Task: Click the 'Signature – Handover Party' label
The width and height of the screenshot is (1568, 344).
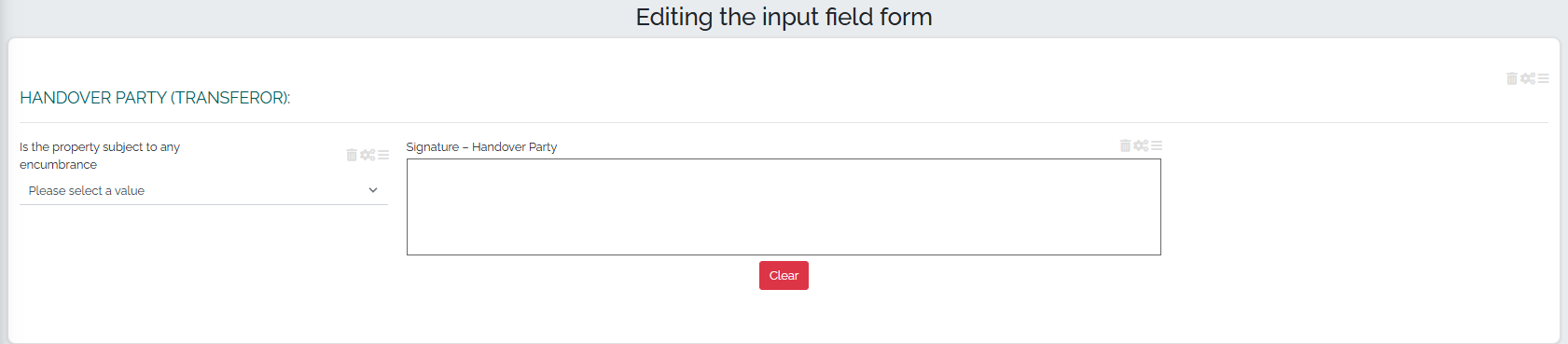Action: click(481, 147)
